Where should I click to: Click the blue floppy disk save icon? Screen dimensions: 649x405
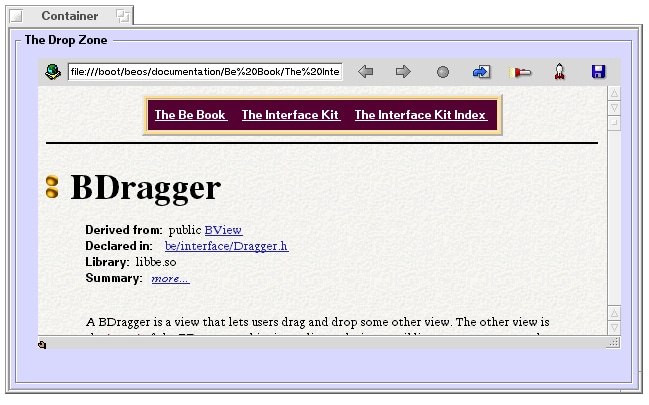pyautogui.click(x=598, y=72)
